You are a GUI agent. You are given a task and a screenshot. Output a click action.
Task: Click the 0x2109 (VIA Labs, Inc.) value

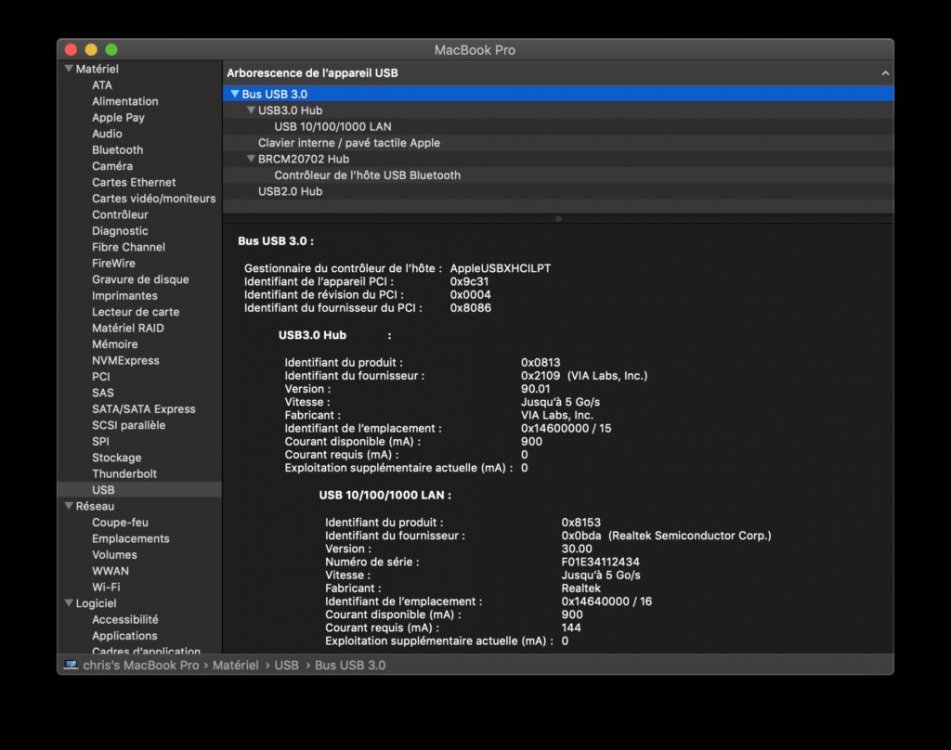click(x=584, y=375)
